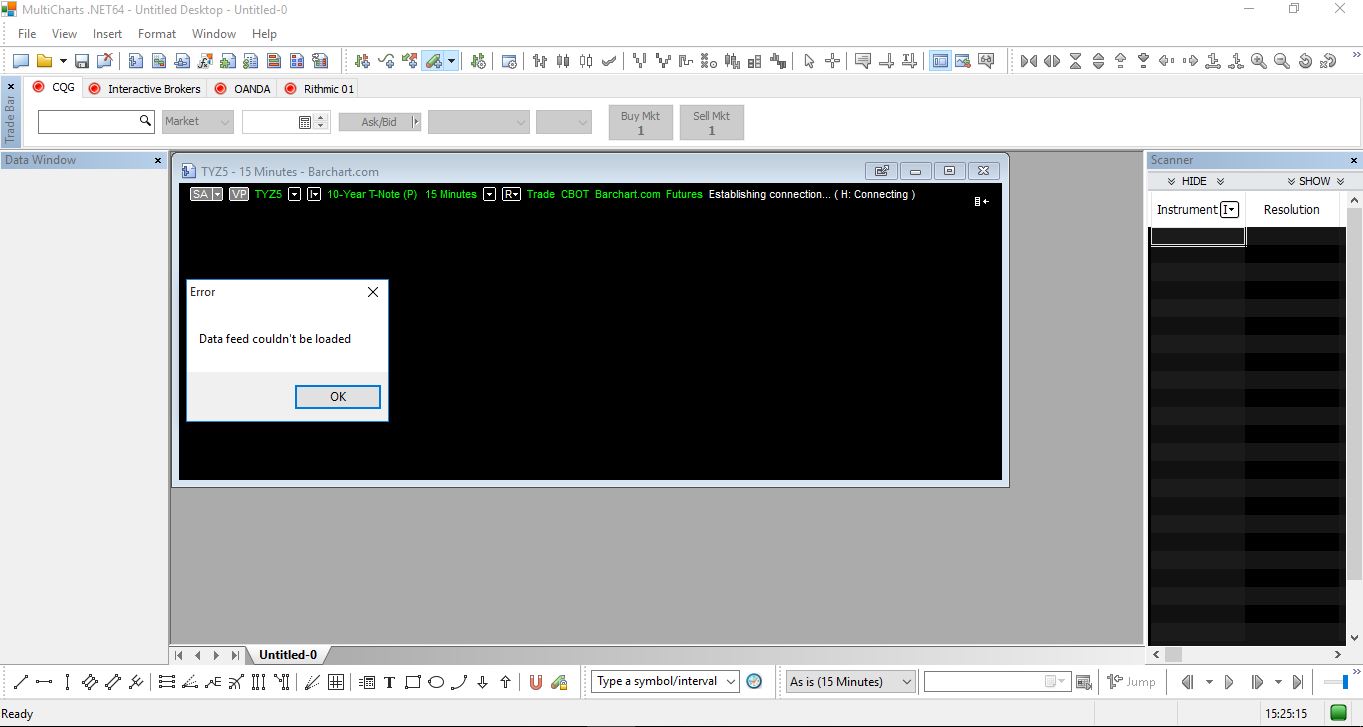Select the OHLC bar chart type icon
Image resolution: width=1363 pixels, height=727 pixels.
tap(540, 61)
